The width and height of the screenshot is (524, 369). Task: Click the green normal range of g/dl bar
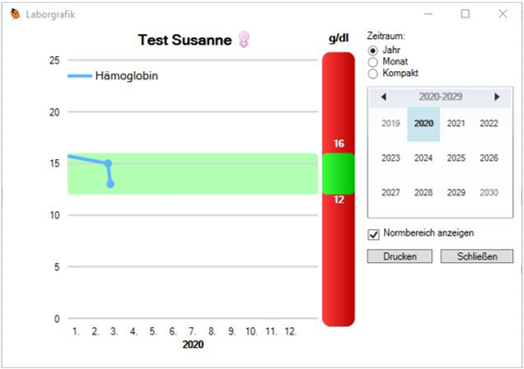(338, 174)
